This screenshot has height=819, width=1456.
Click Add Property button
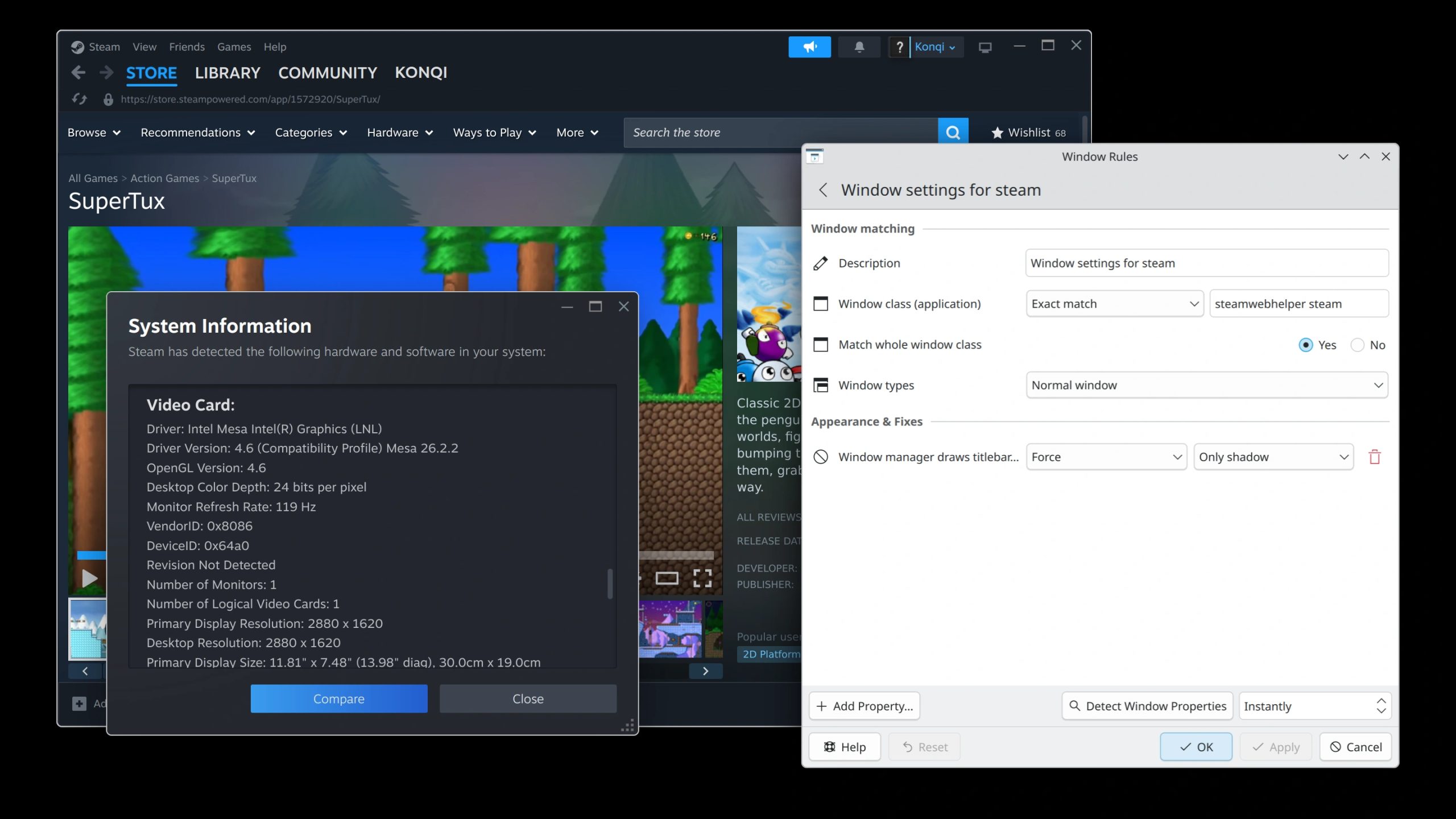pyautogui.click(x=864, y=706)
